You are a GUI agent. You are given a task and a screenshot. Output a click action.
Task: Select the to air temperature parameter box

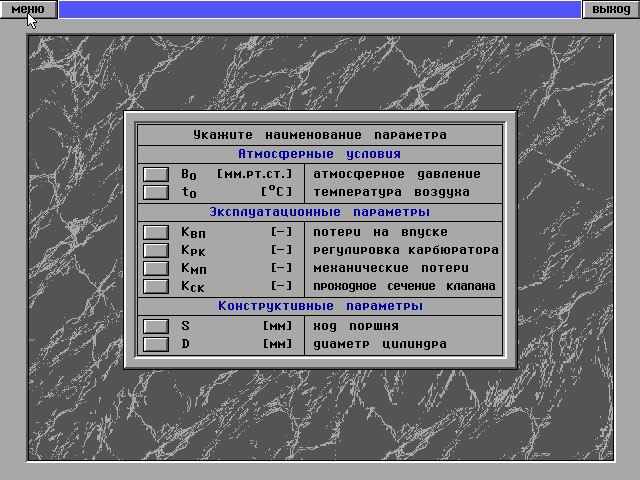click(156, 192)
